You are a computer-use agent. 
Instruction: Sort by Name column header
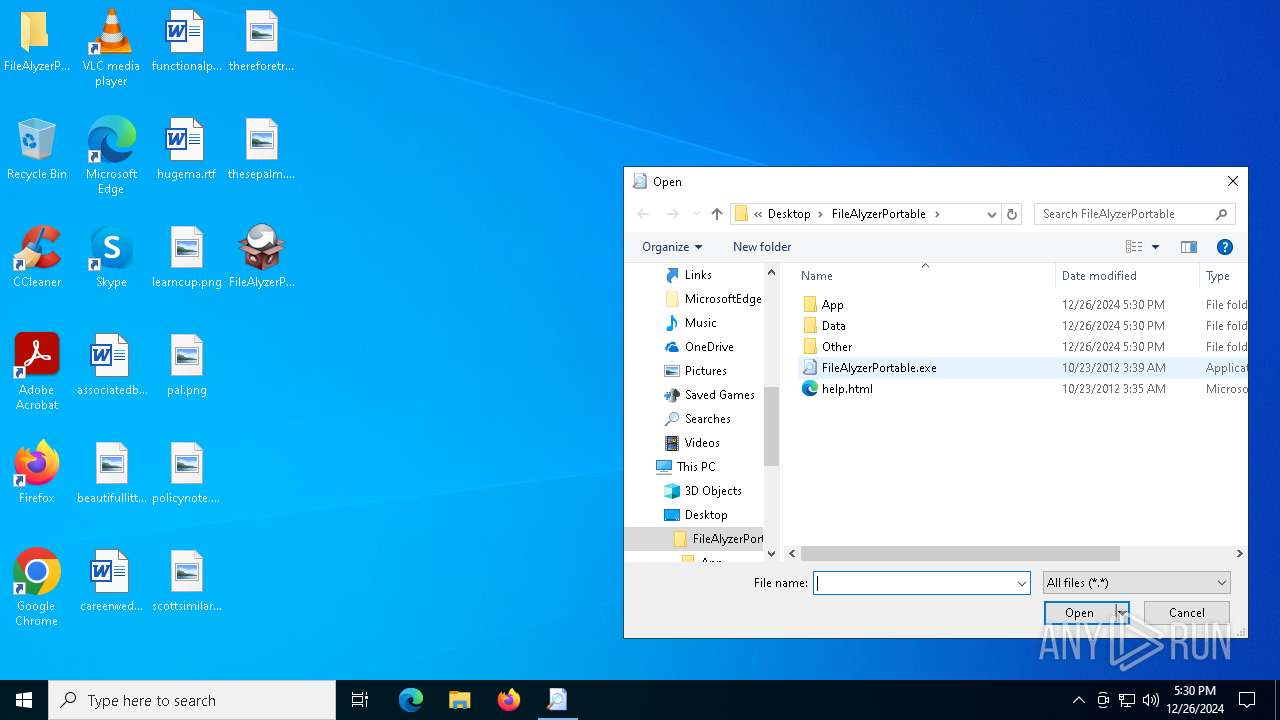pyautogui.click(x=926, y=276)
